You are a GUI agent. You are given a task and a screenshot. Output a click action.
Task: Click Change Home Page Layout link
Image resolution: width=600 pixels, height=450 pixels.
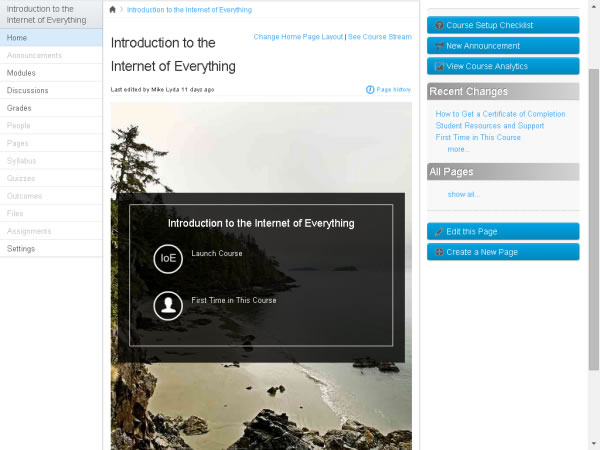[298, 36]
